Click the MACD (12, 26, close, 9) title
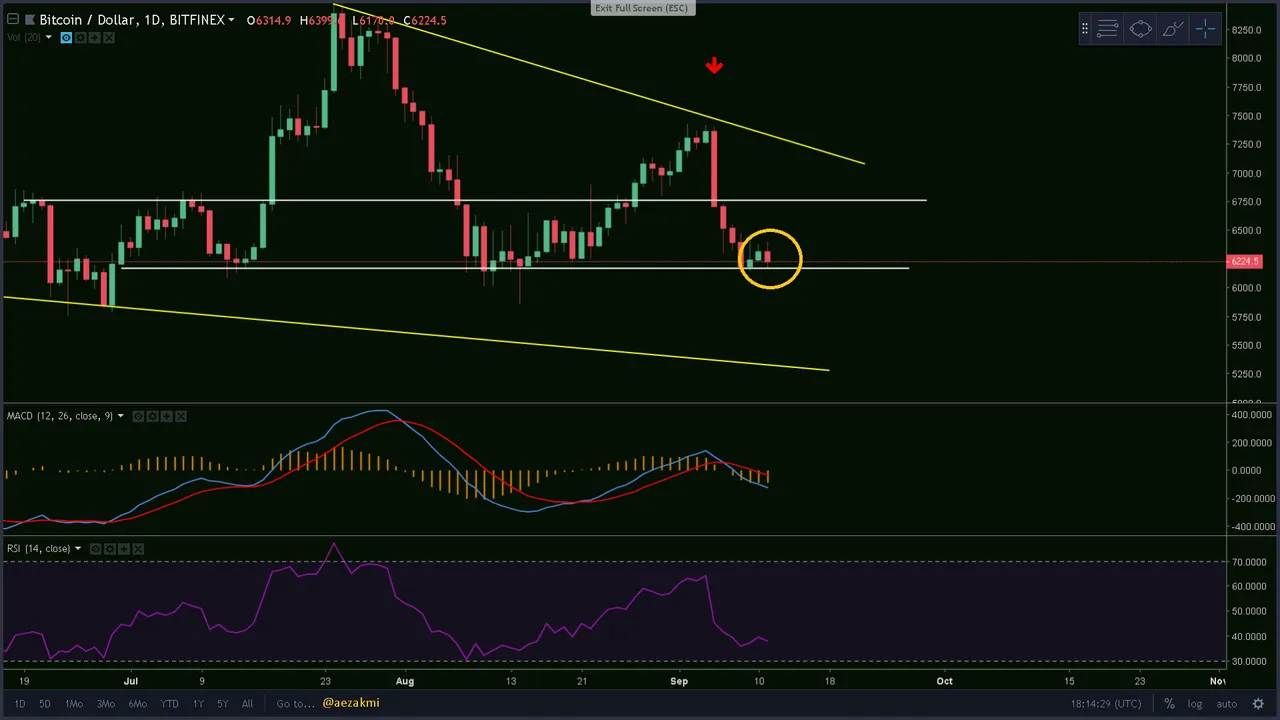 point(60,416)
